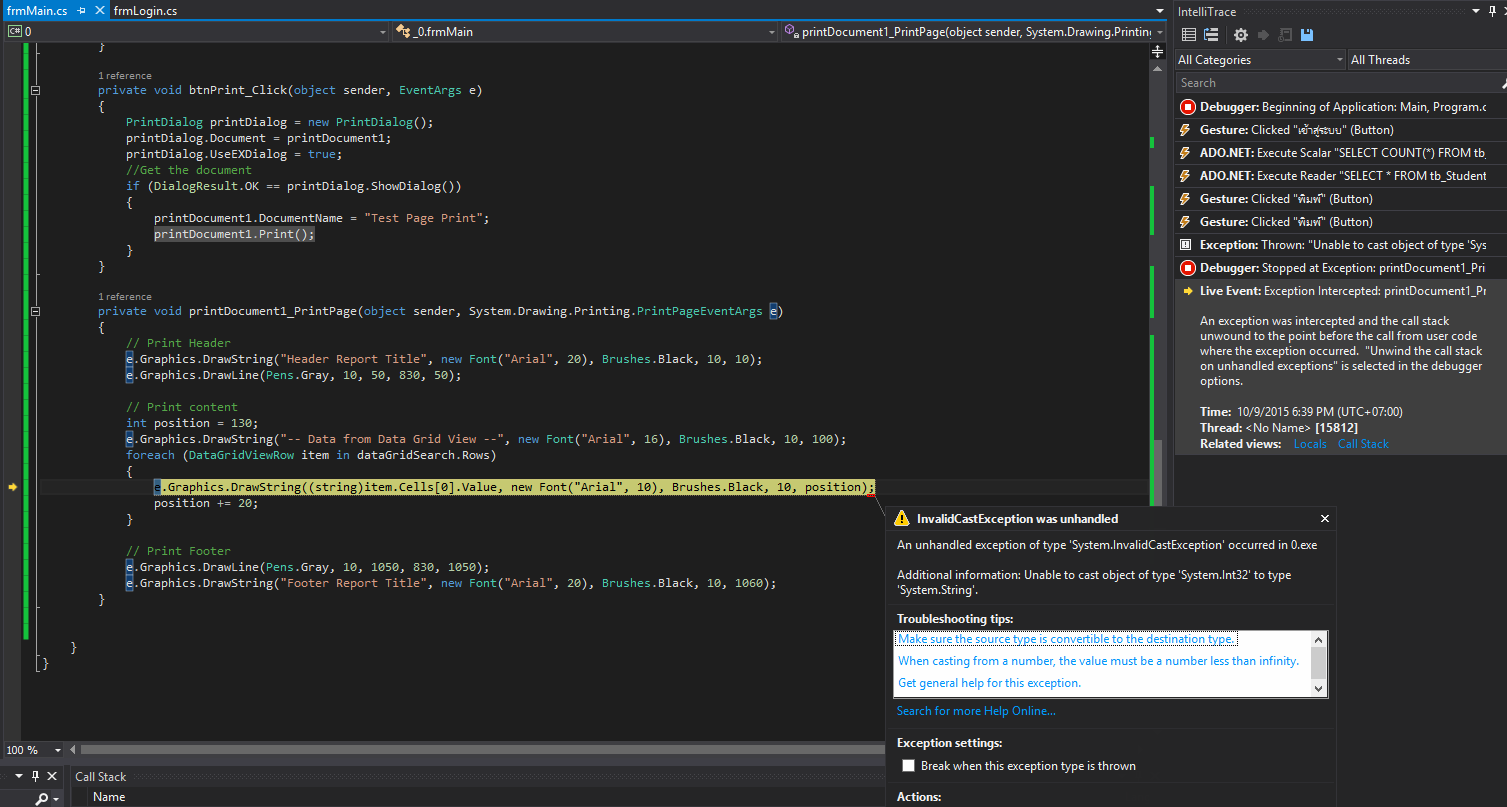Click 'Search for more Help Online...' link
1507x807 pixels.
(975, 711)
